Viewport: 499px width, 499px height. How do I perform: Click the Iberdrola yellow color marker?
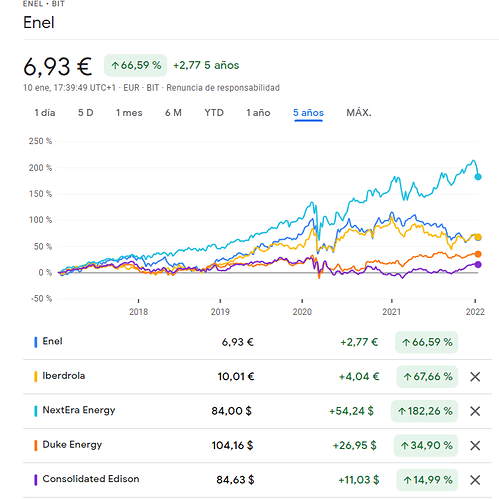point(36,377)
